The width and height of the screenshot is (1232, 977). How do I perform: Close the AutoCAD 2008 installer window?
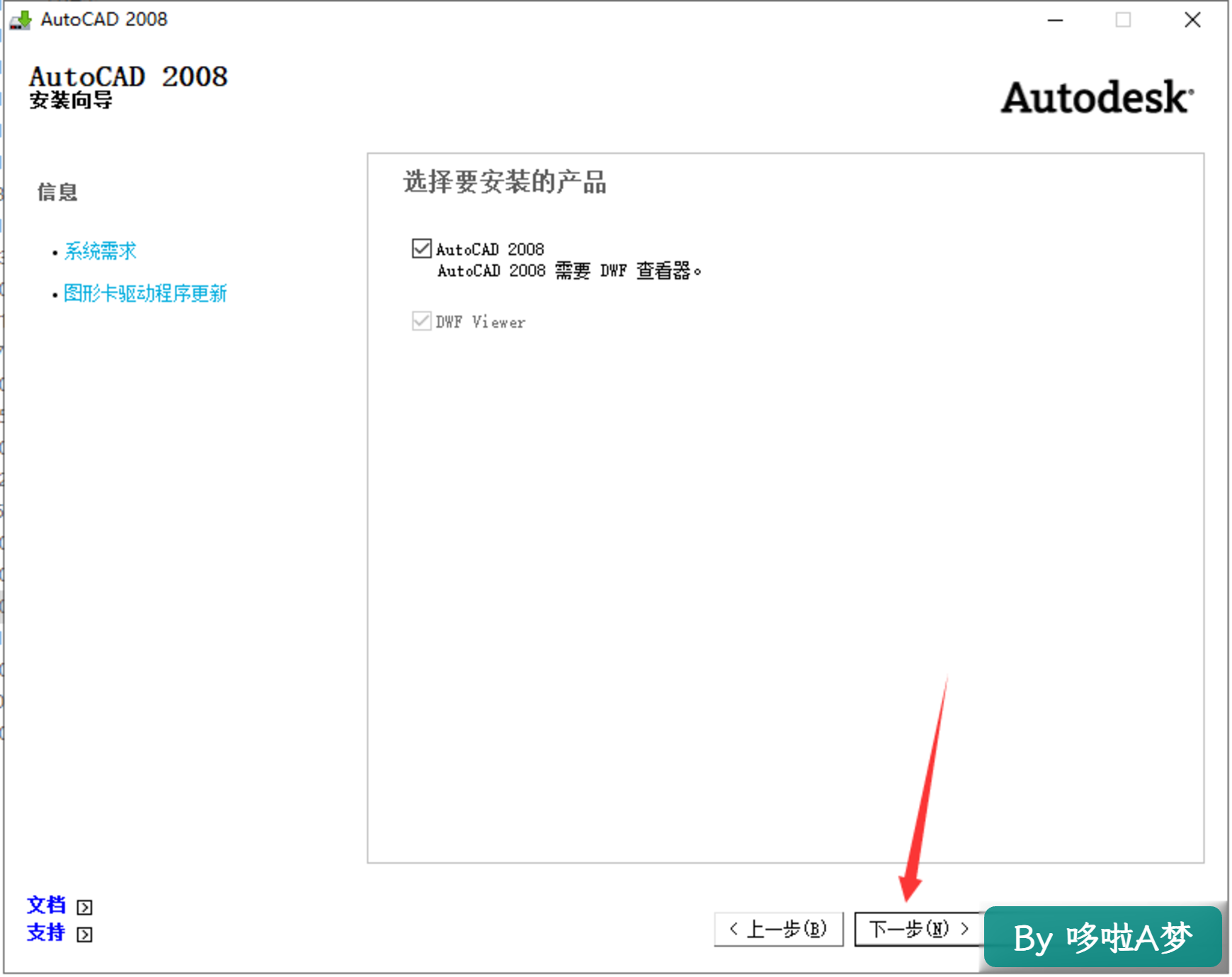click(x=1192, y=20)
